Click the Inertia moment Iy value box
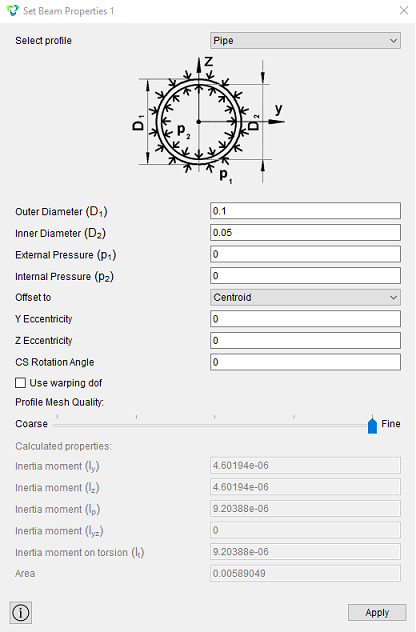 [x=305, y=466]
